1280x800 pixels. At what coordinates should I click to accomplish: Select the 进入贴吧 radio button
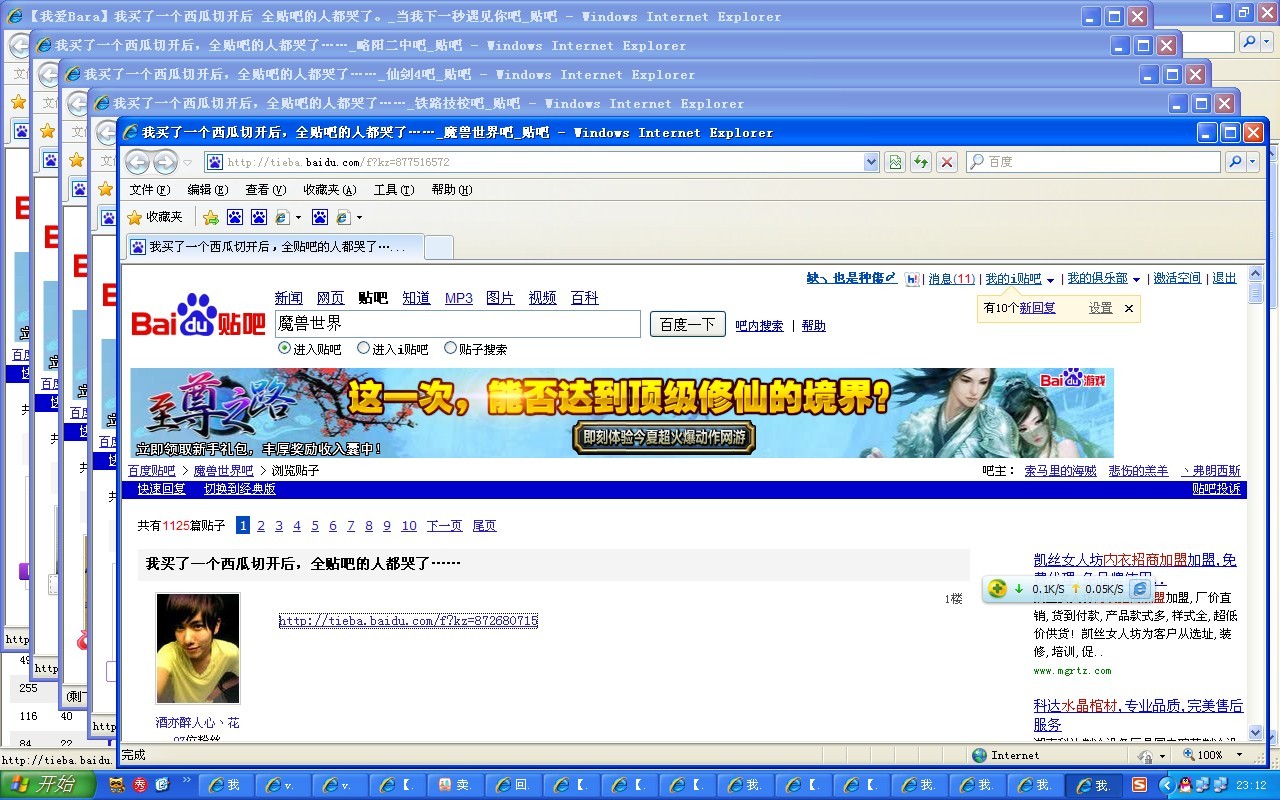pyautogui.click(x=284, y=349)
